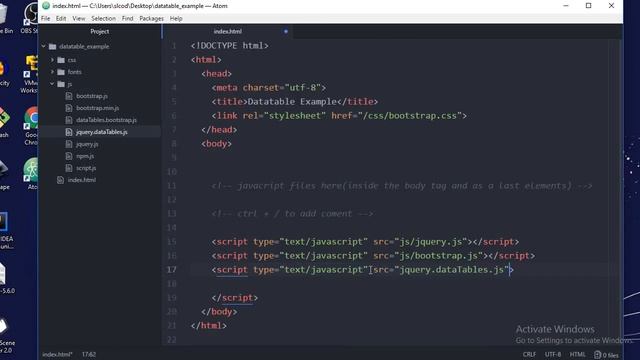Maximize the Atom window
The image size is (640, 360).
[589, 6]
